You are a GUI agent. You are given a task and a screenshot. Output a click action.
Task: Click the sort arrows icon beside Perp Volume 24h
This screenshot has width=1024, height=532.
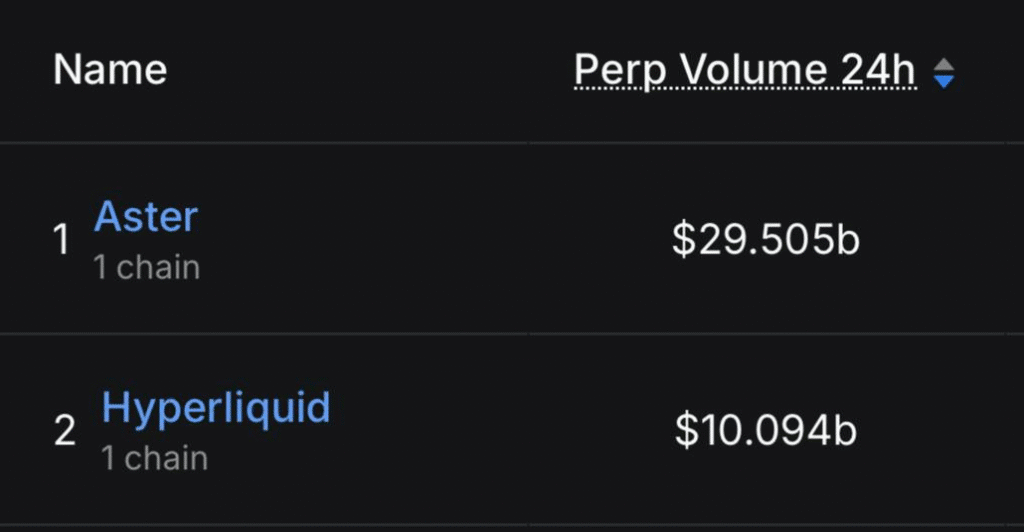click(x=943, y=73)
